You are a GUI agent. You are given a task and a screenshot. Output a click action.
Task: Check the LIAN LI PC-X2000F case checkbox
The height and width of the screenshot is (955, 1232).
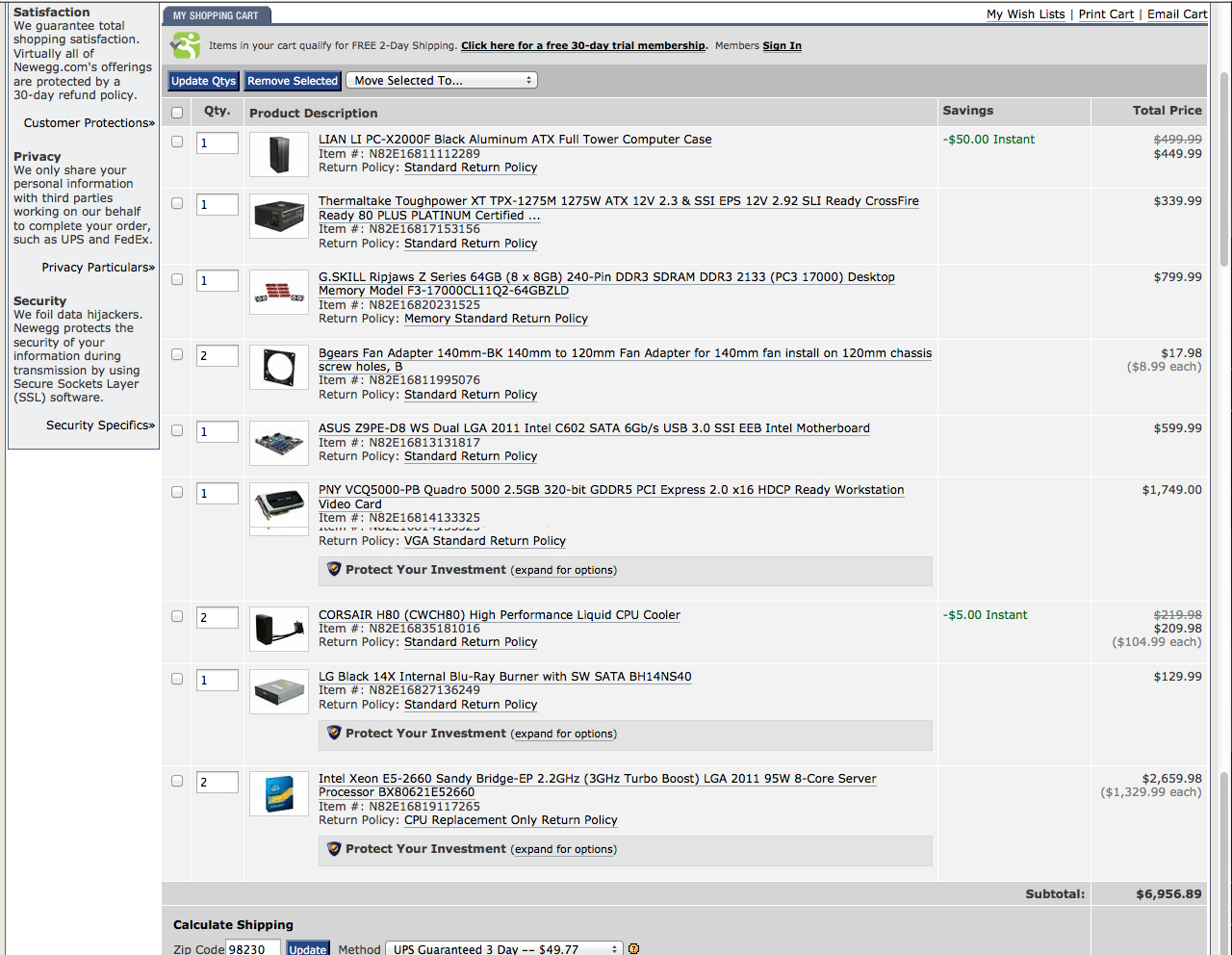tap(177, 142)
